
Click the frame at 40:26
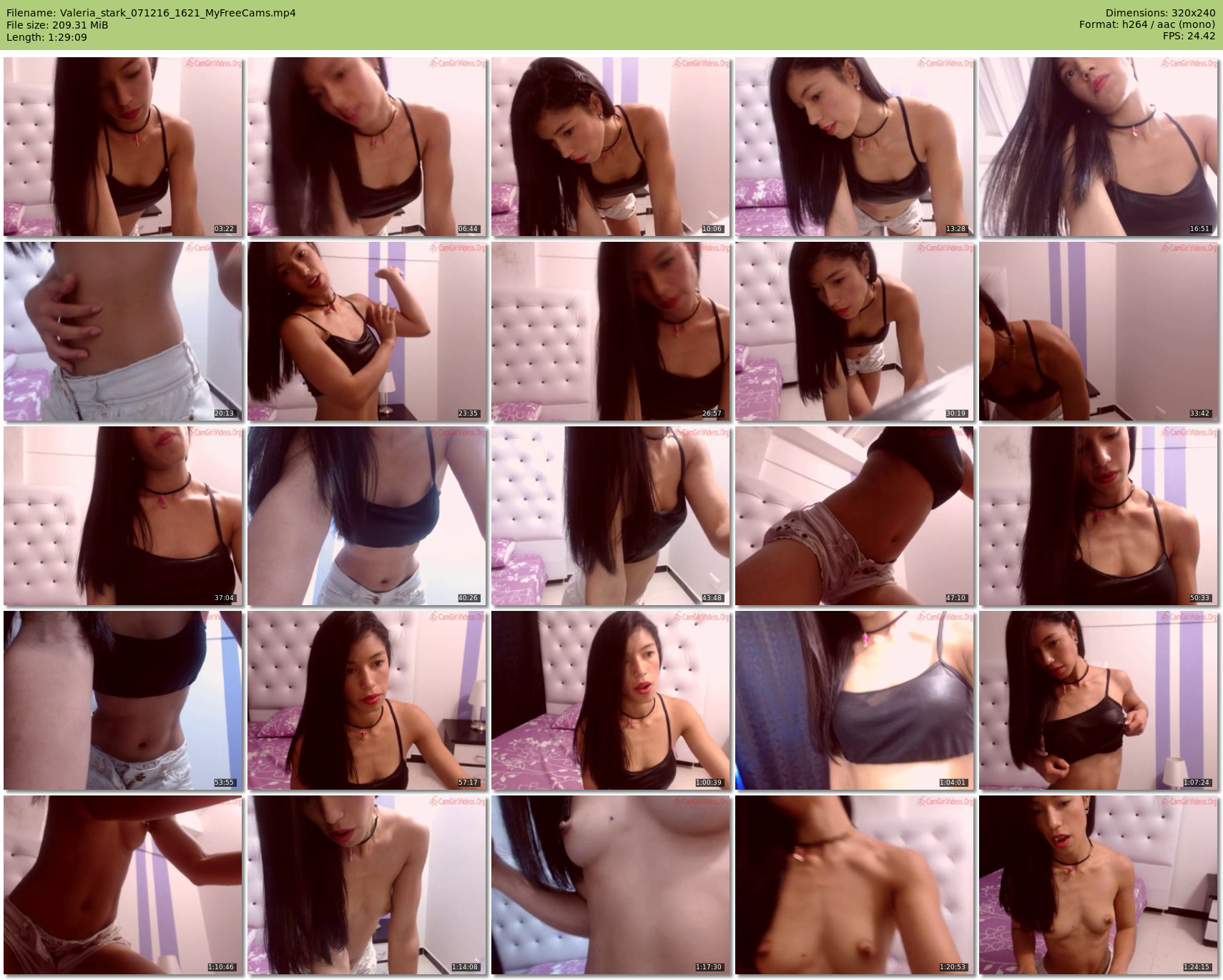(367, 516)
